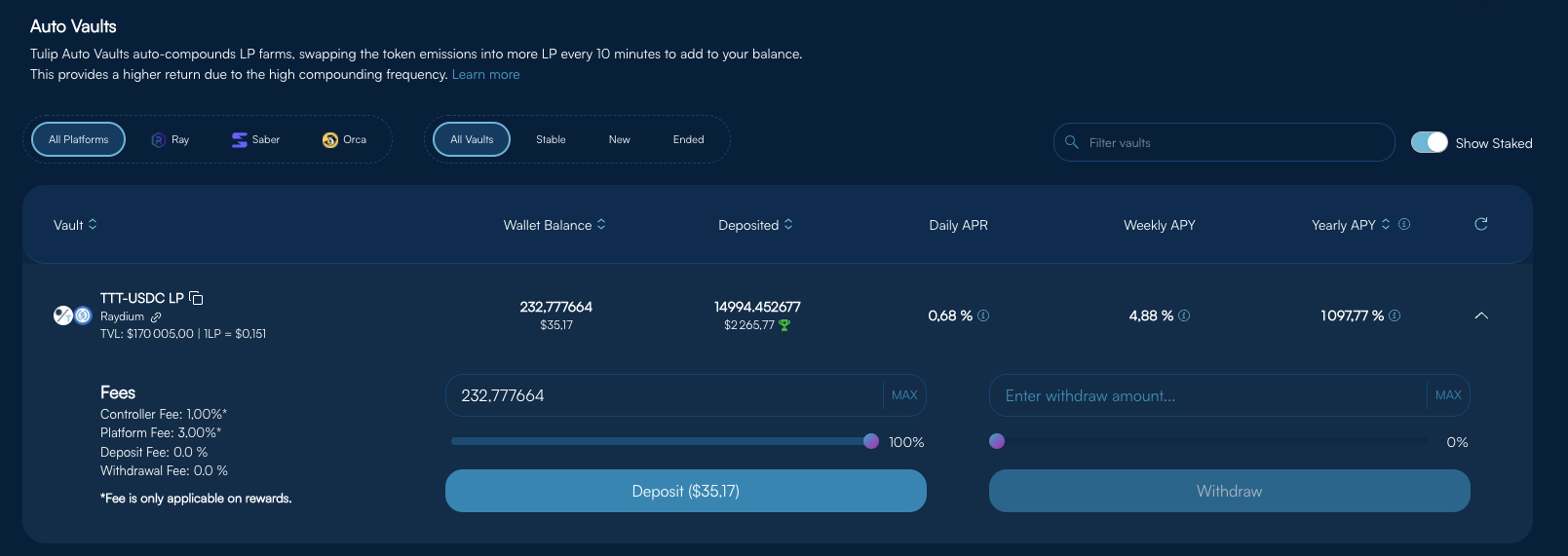Filter by Saber platform
1568x556 pixels.
click(x=255, y=139)
